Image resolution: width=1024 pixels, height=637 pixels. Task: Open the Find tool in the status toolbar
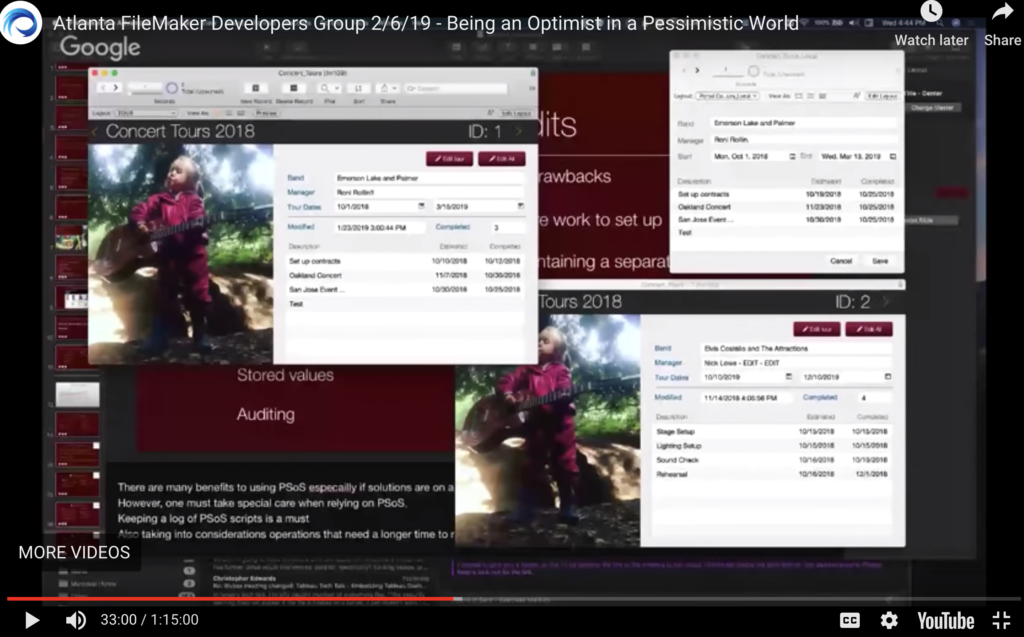coord(326,87)
